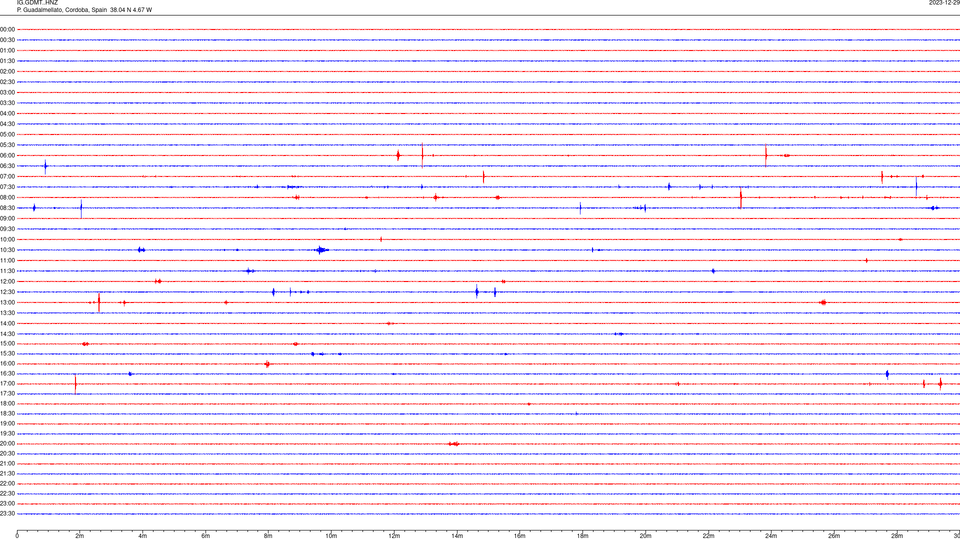This screenshot has height=540, width=960.
Task: Click the 09:00 time label
Action: [x=7, y=219]
